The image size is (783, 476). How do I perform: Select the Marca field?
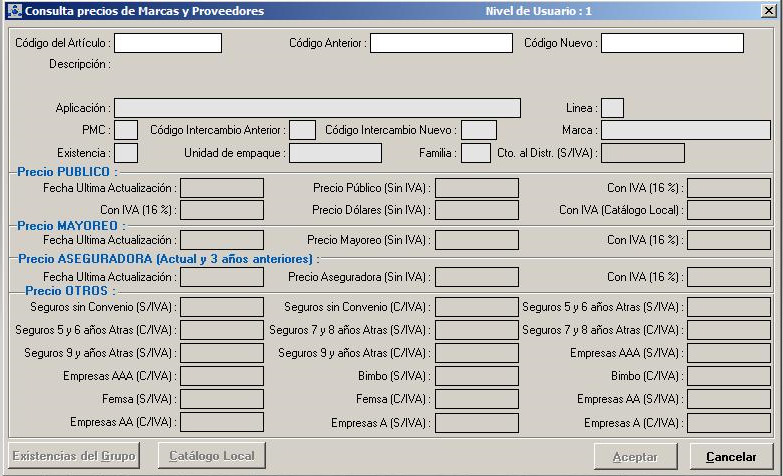[685, 130]
